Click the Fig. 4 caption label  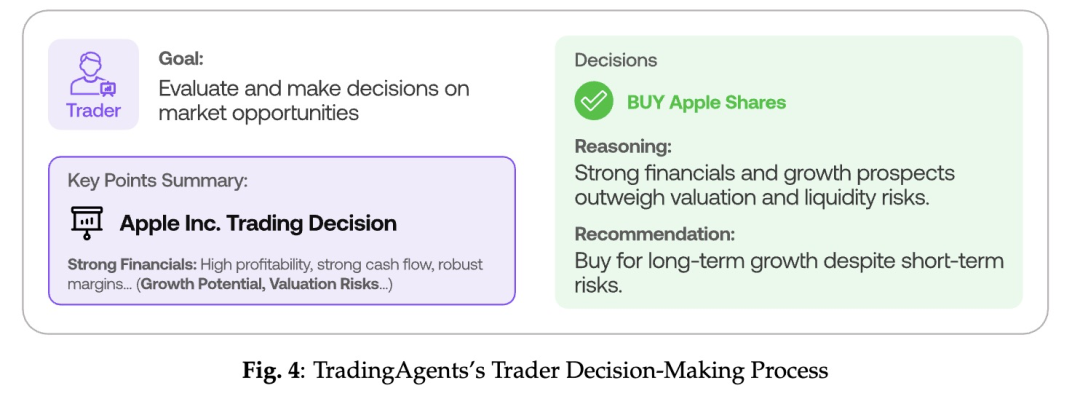273,371
